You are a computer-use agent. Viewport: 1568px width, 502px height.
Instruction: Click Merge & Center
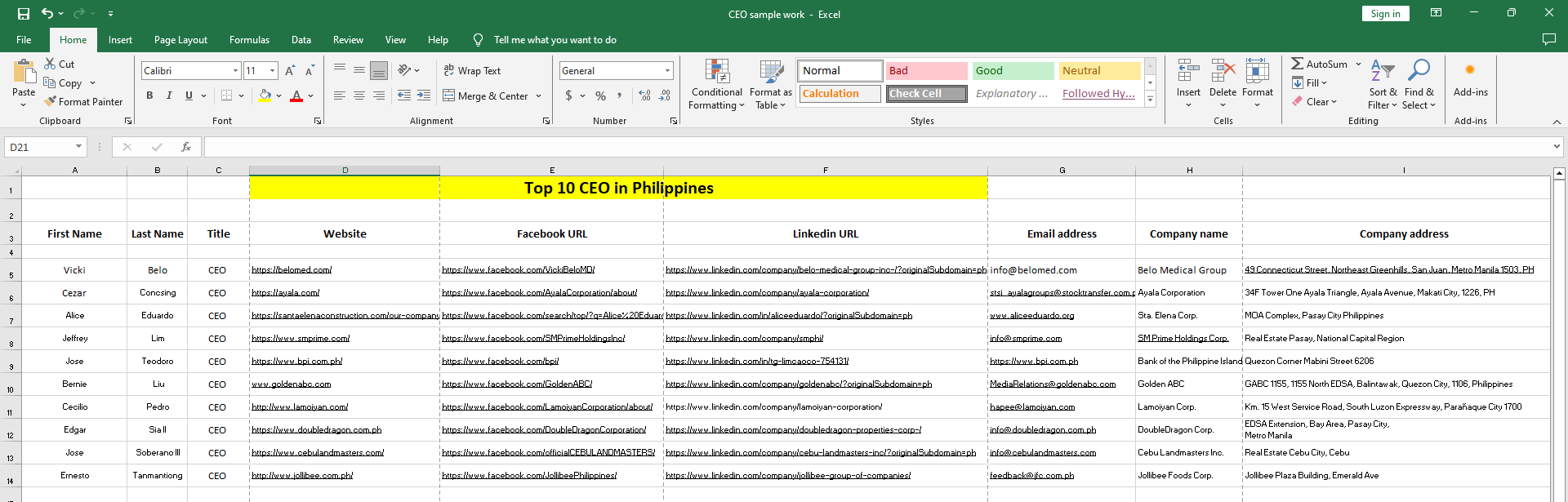tap(486, 96)
